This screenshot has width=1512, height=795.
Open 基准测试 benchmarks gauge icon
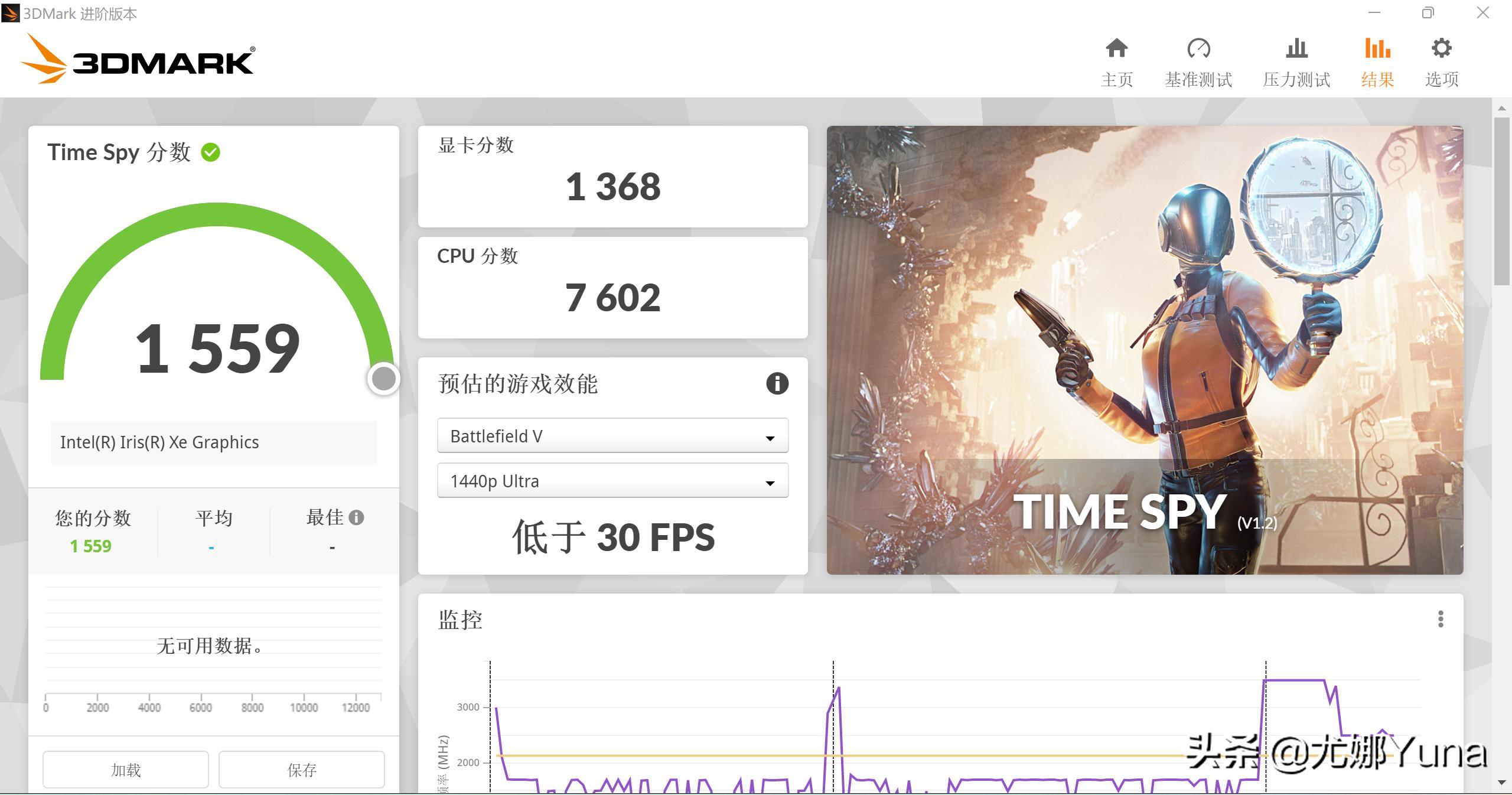tap(1198, 48)
